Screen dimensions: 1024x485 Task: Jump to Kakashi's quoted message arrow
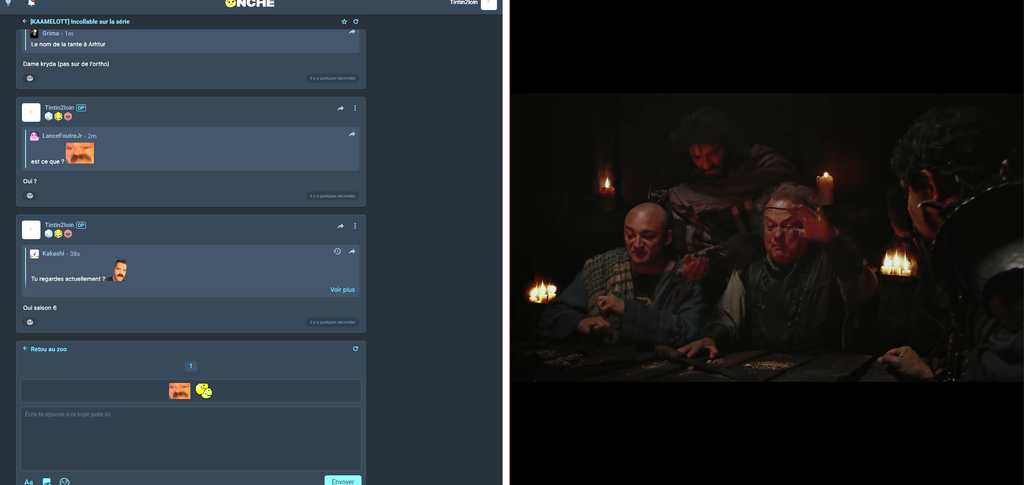tap(352, 251)
